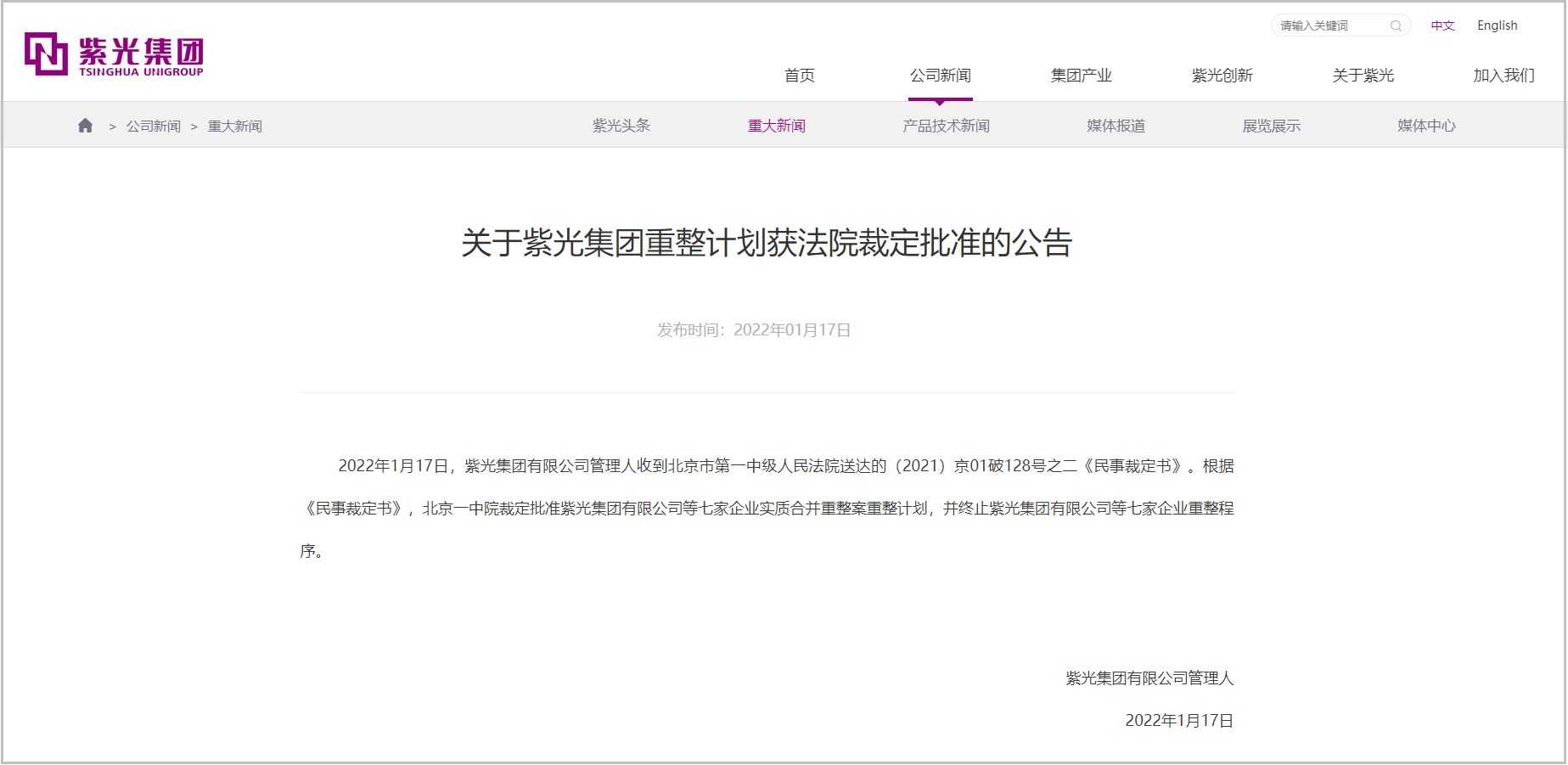
Task: Click the publish date 发布时间：2022年01月17日
Action: click(754, 329)
